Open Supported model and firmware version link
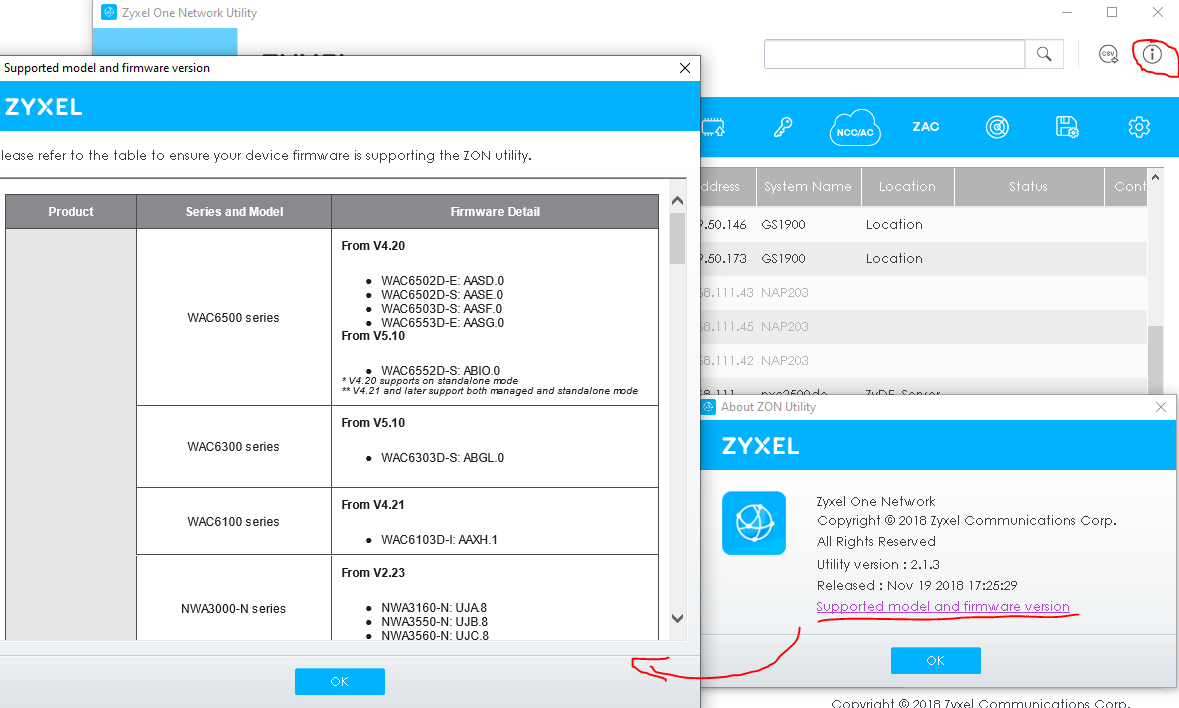Screen dimensions: 1179x708 [x=943, y=607]
